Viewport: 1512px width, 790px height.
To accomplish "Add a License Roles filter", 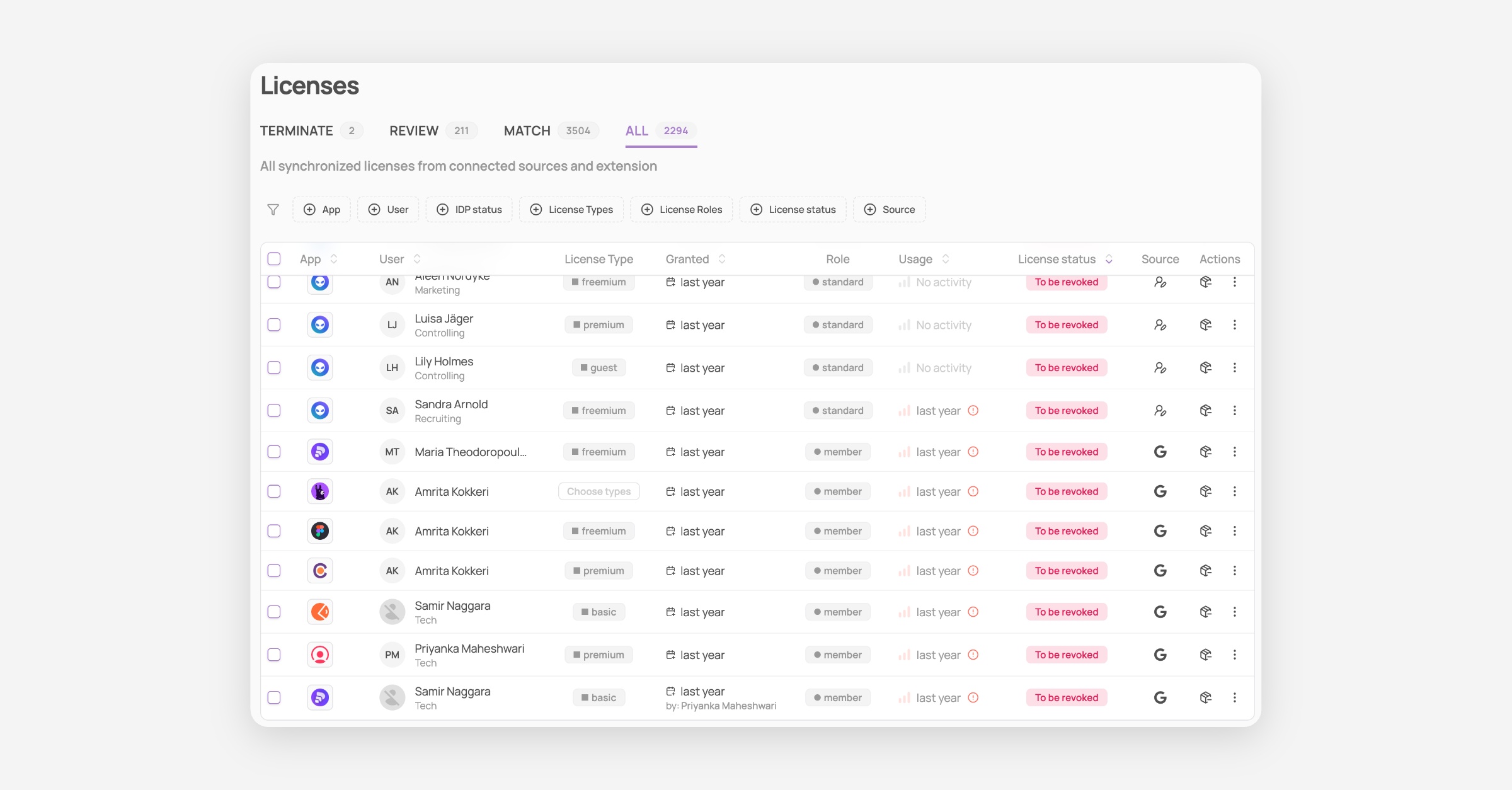I will [x=681, y=210].
